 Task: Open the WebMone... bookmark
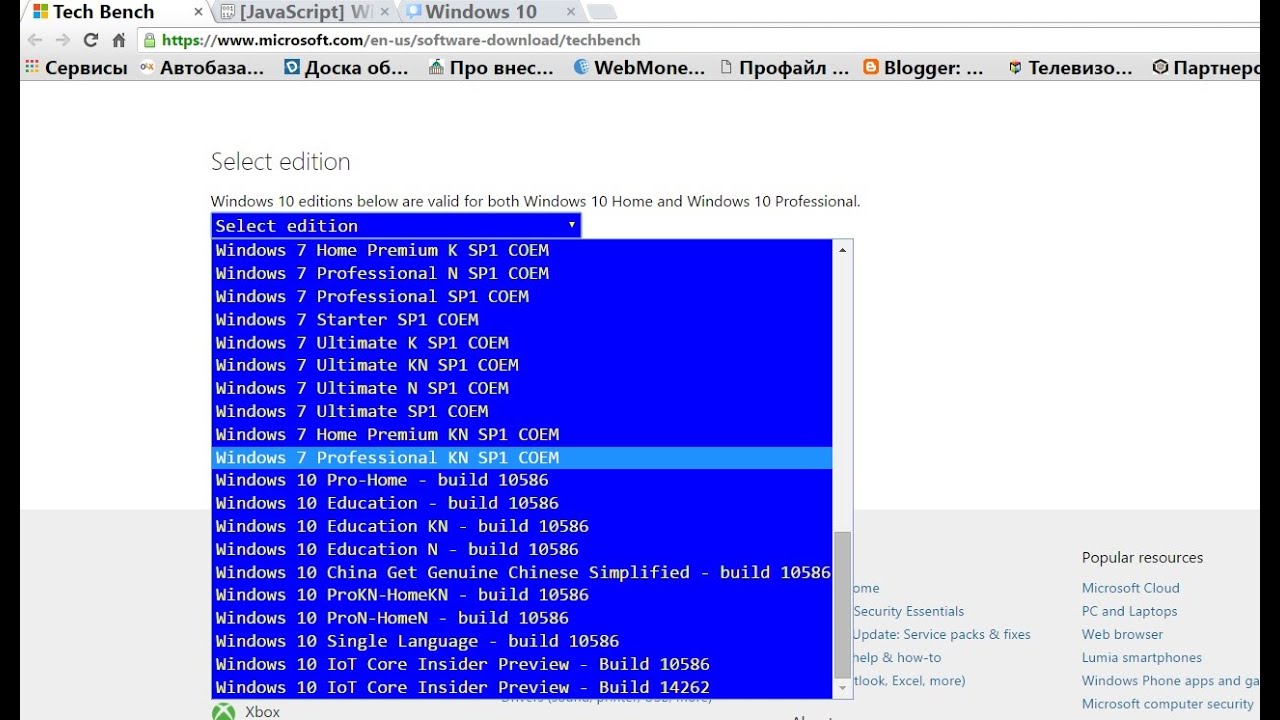[639, 68]
